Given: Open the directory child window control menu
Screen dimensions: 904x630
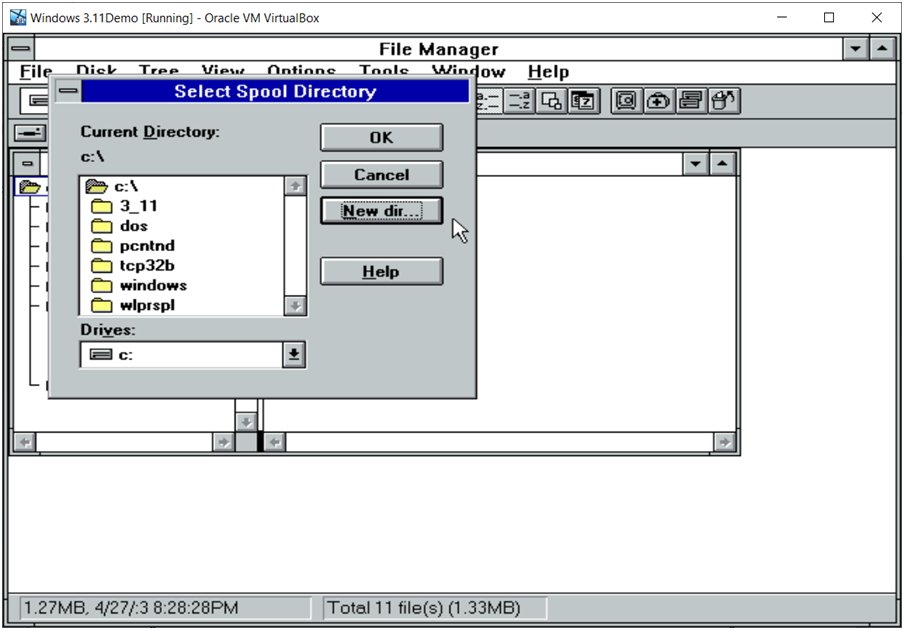Looking at the screenshot, I should coord(27,164).
